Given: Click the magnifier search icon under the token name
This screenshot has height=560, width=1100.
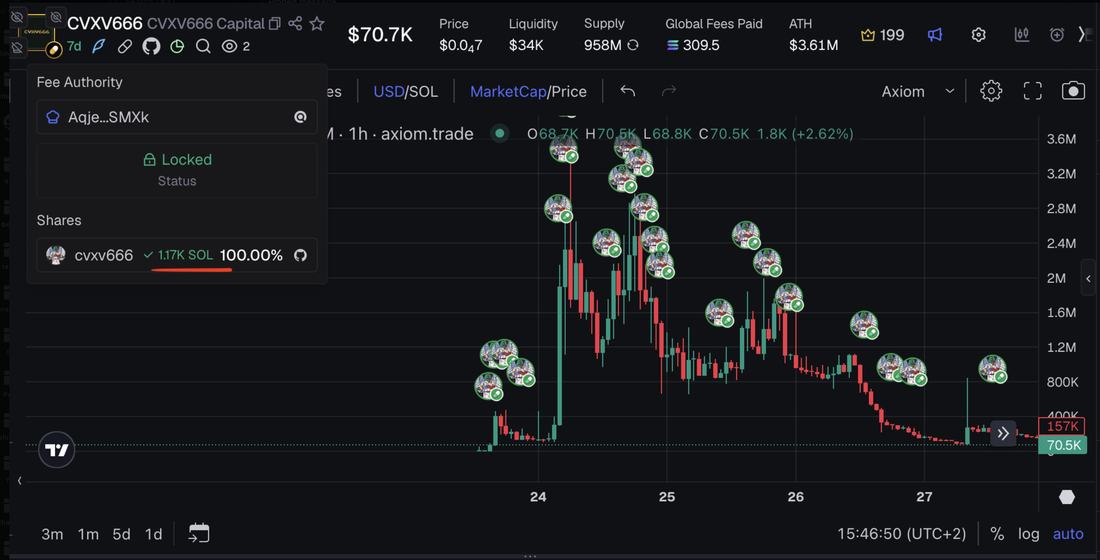Looking at the screenshot, I should point(203,46).
